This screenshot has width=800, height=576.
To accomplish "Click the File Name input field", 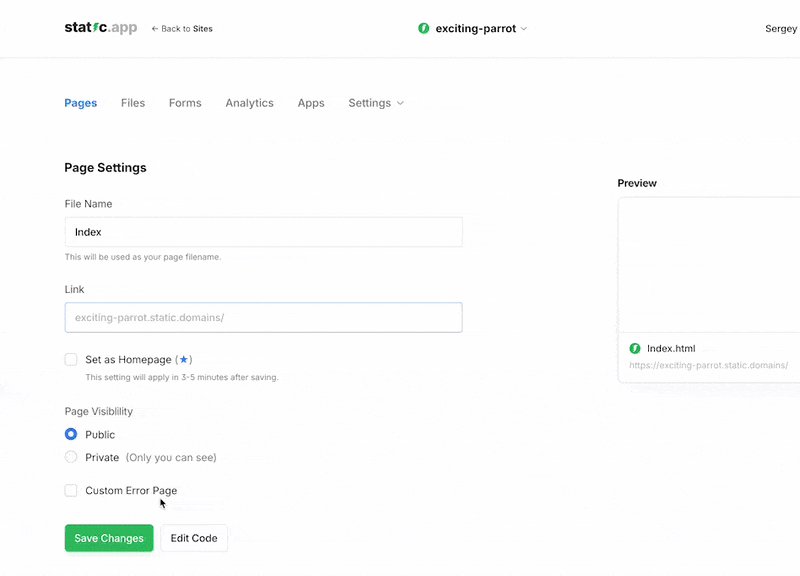I will 263,232.
